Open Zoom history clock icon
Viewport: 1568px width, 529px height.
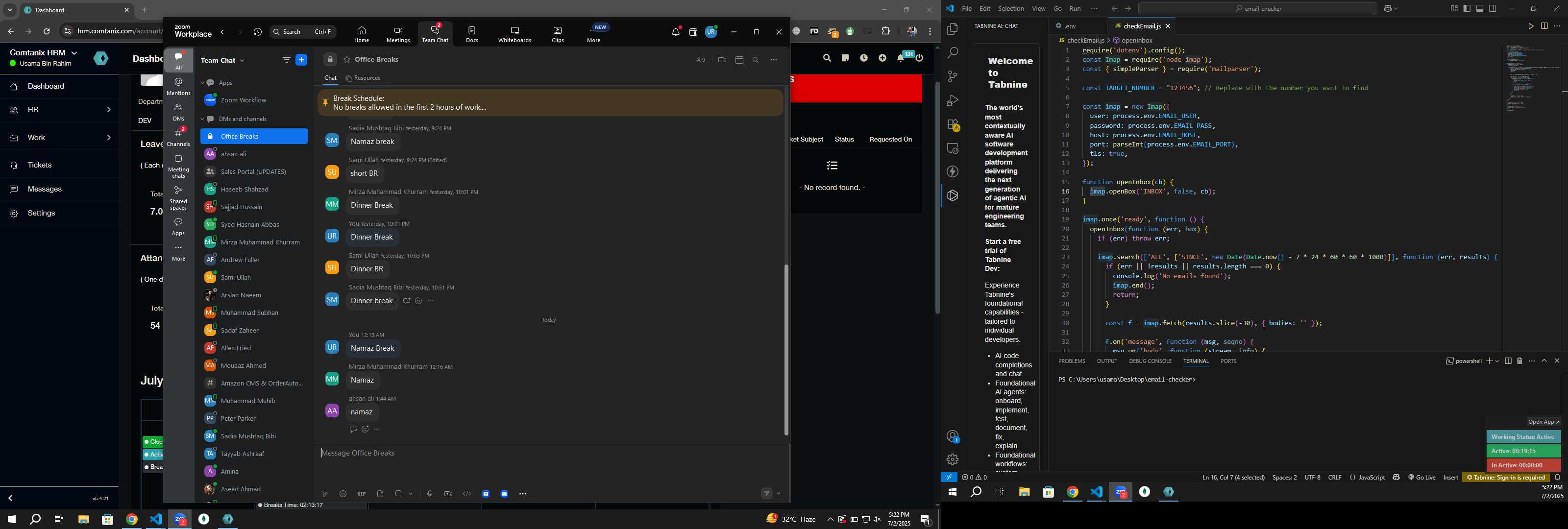(x=257, y=32)
